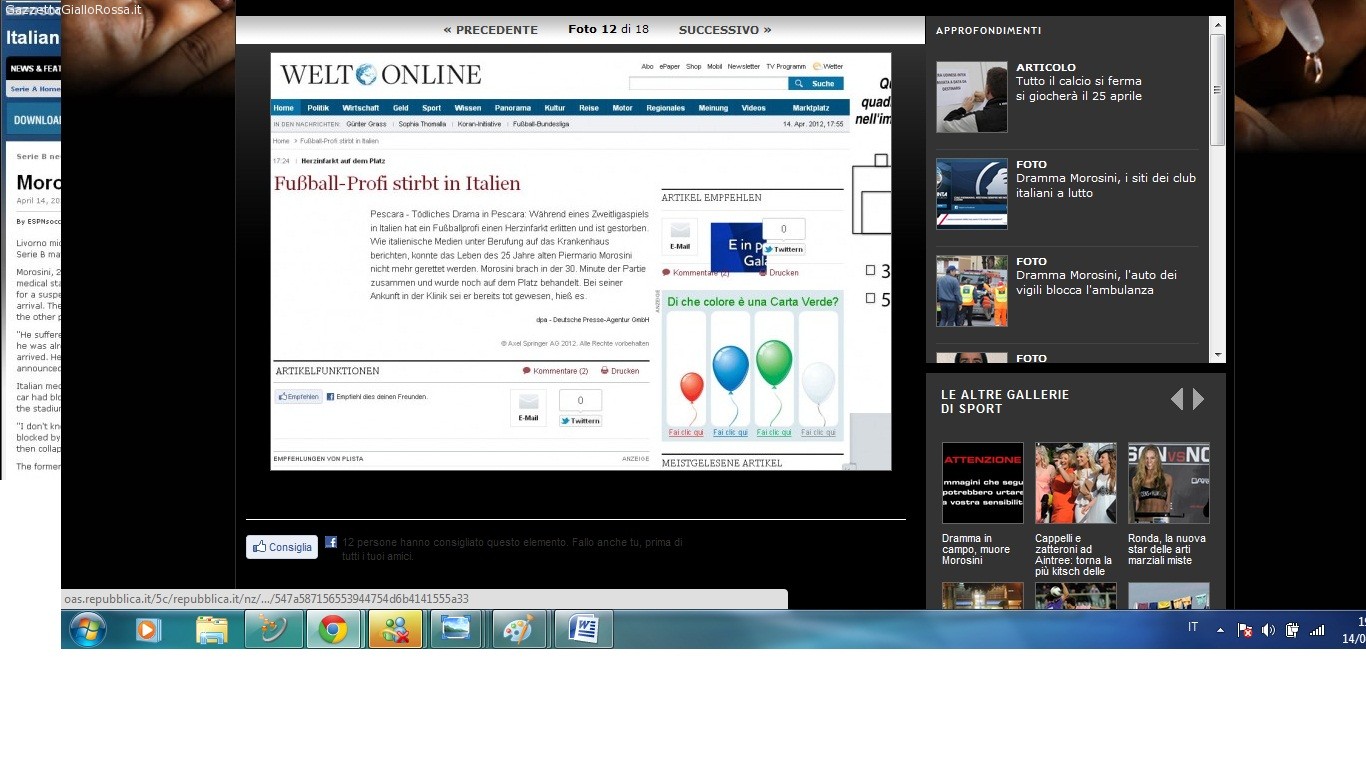1366x768 pixels.
Task: Click the IT keyboard language indicator
Action: pyautogui.click(x=1193, y=627)
